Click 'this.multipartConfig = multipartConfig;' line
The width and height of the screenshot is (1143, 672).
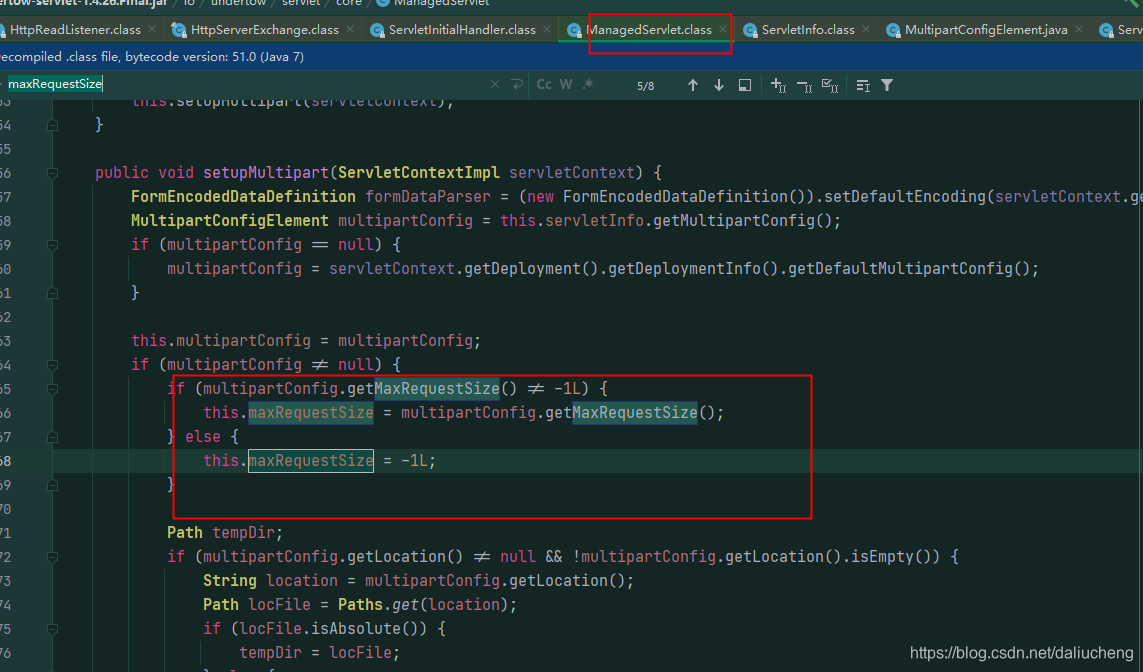pyautogui.click(x=306, y=341)
